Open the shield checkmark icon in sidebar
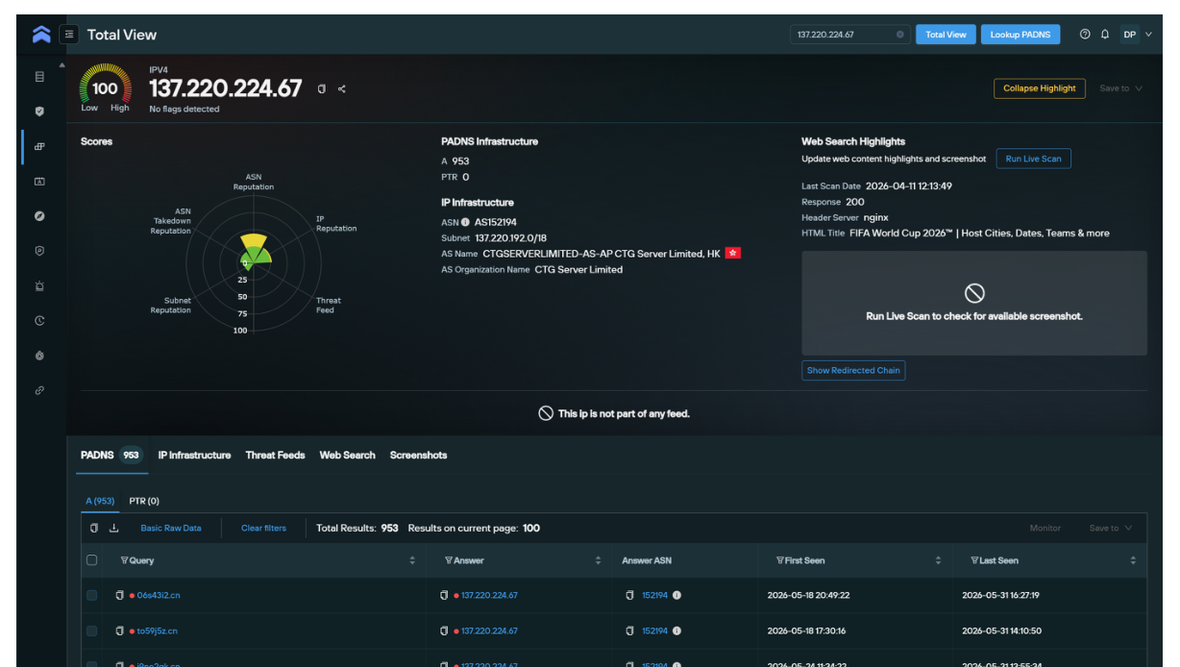This screenshot has width=1180, height=667. click(x=40, y=111)
